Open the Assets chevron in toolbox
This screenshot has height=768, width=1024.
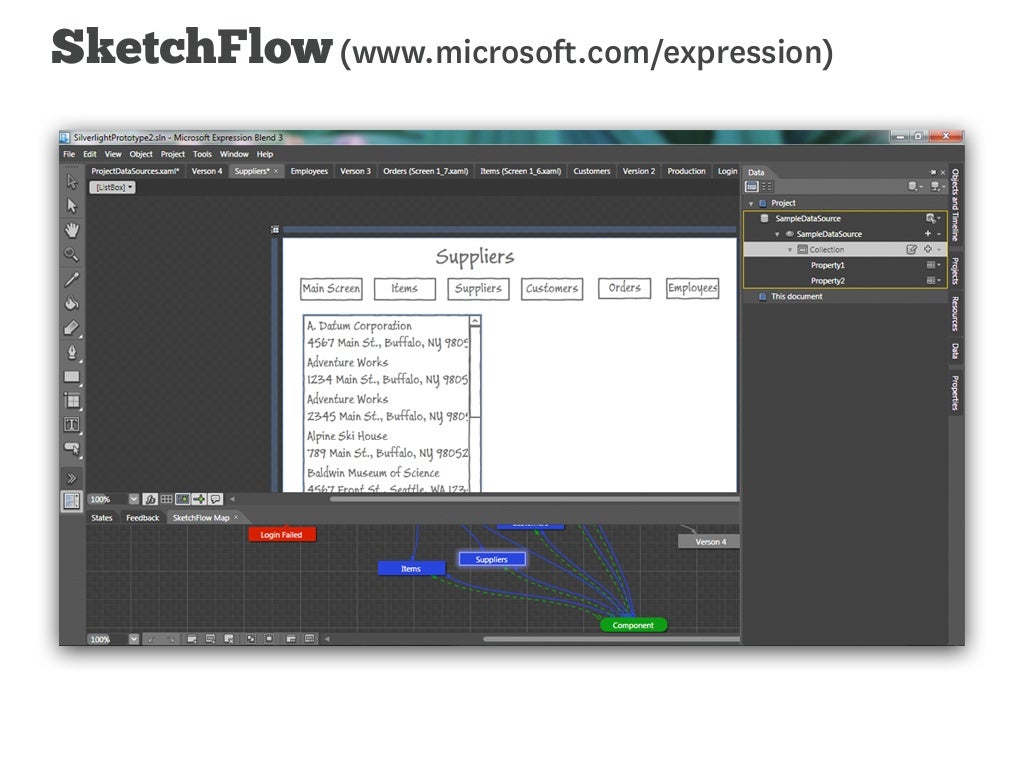pos(72,478)
